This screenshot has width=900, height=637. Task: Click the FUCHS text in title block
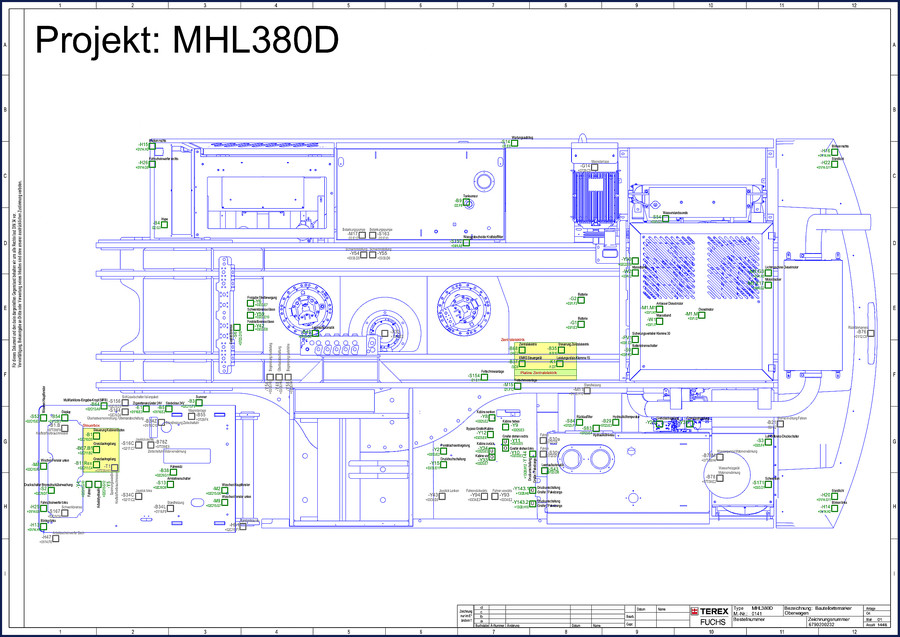(x=712, y=622)
